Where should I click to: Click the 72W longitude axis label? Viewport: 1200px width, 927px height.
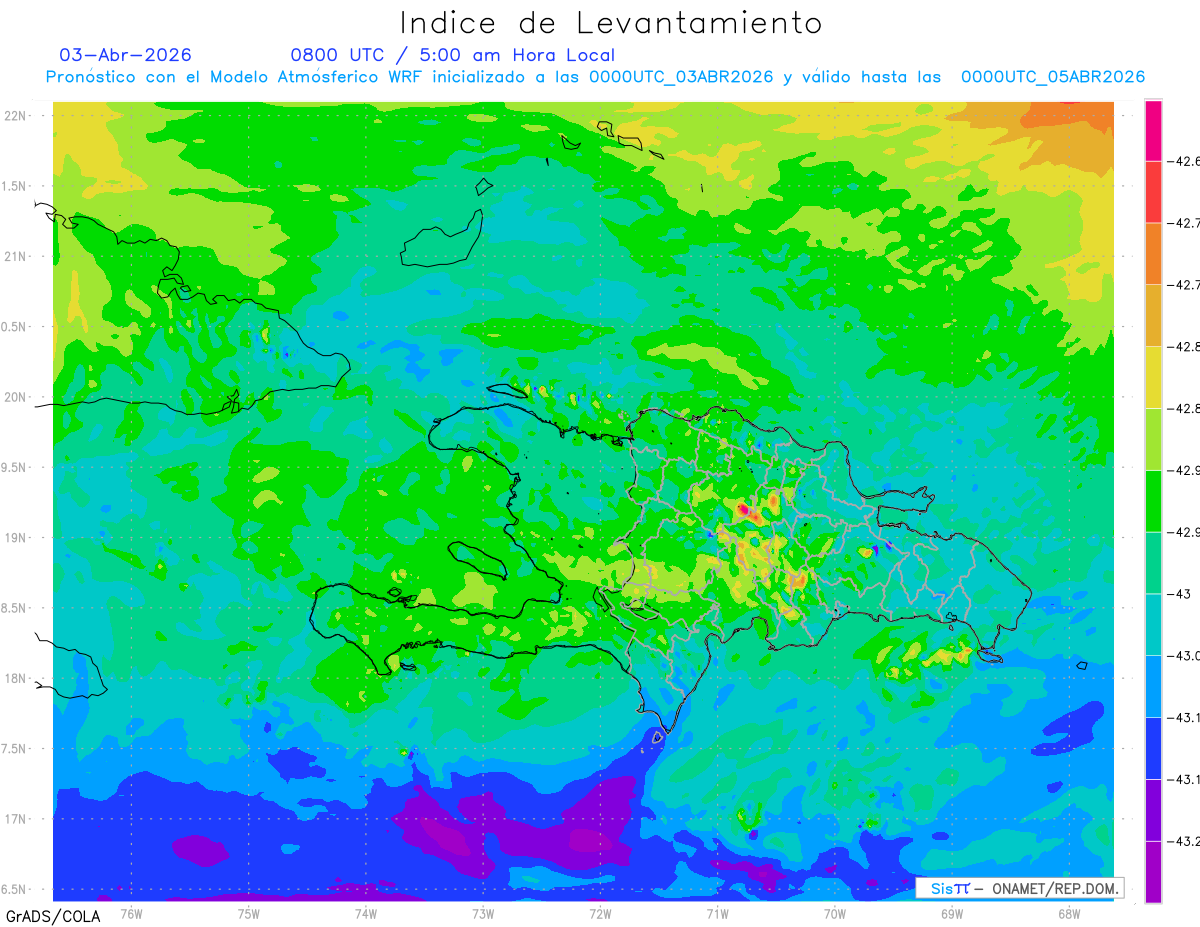(600, 913)
